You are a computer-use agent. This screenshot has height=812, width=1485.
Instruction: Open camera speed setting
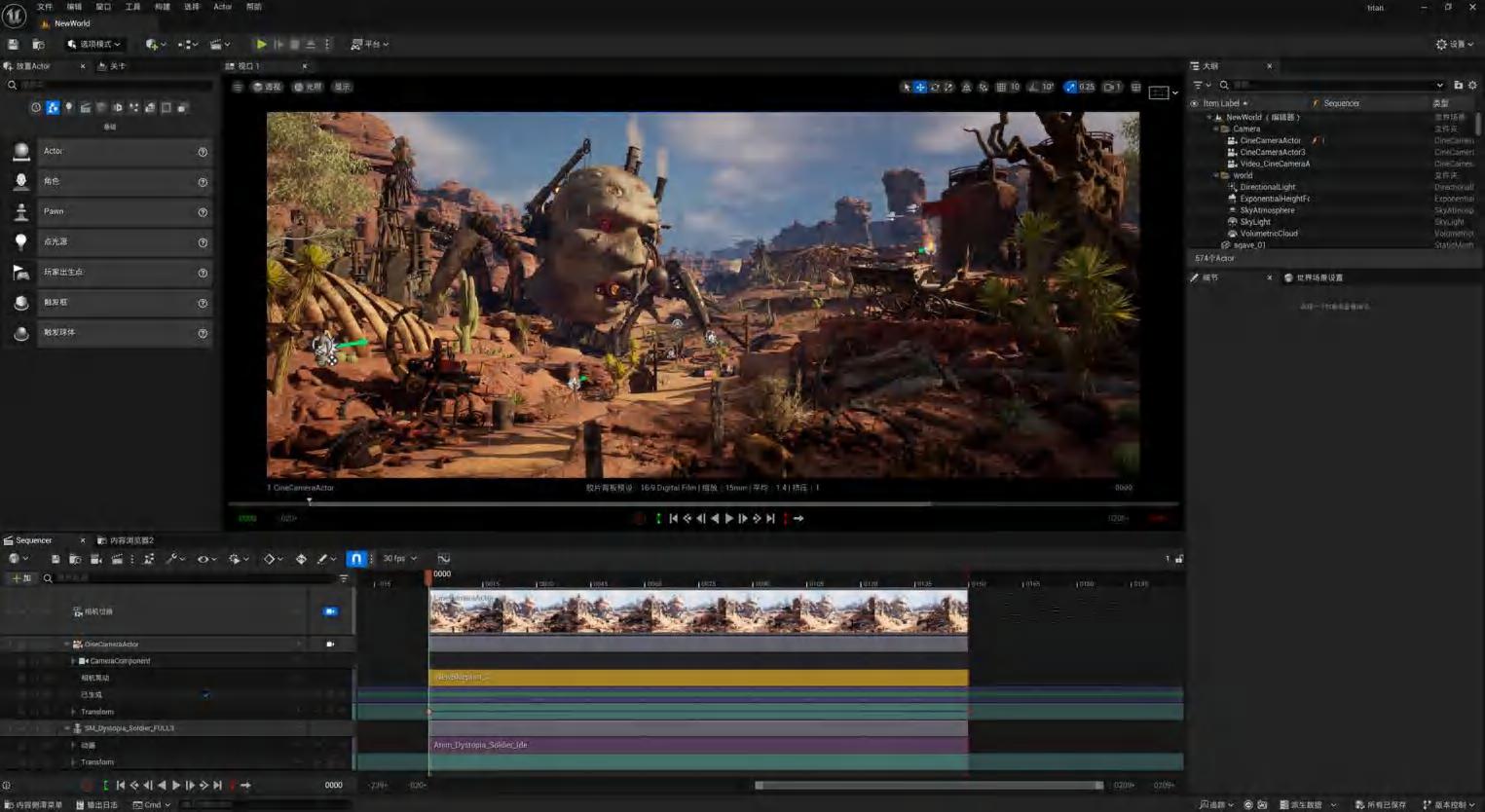point(1112,87)
